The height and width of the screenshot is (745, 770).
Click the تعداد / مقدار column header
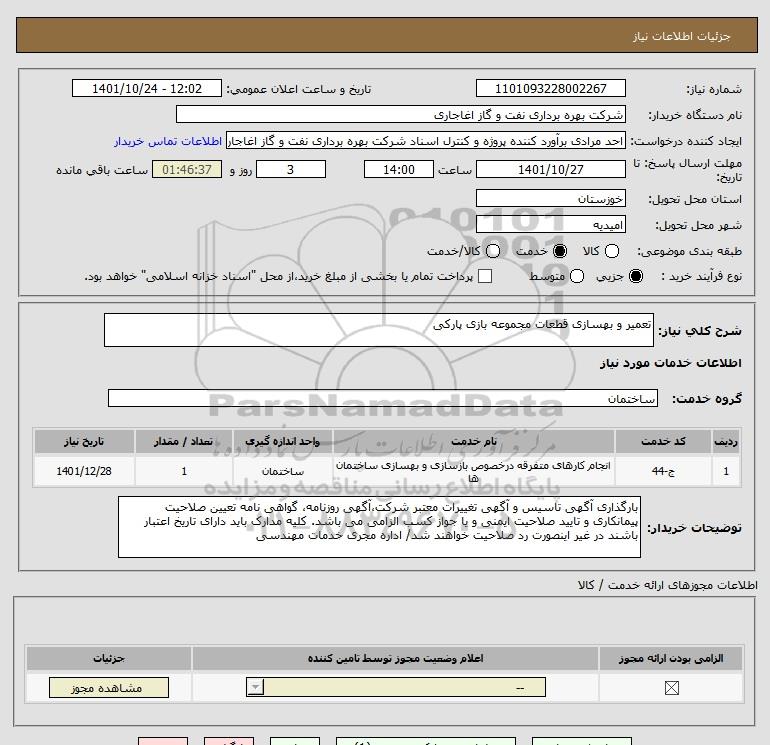coord(183,441)
